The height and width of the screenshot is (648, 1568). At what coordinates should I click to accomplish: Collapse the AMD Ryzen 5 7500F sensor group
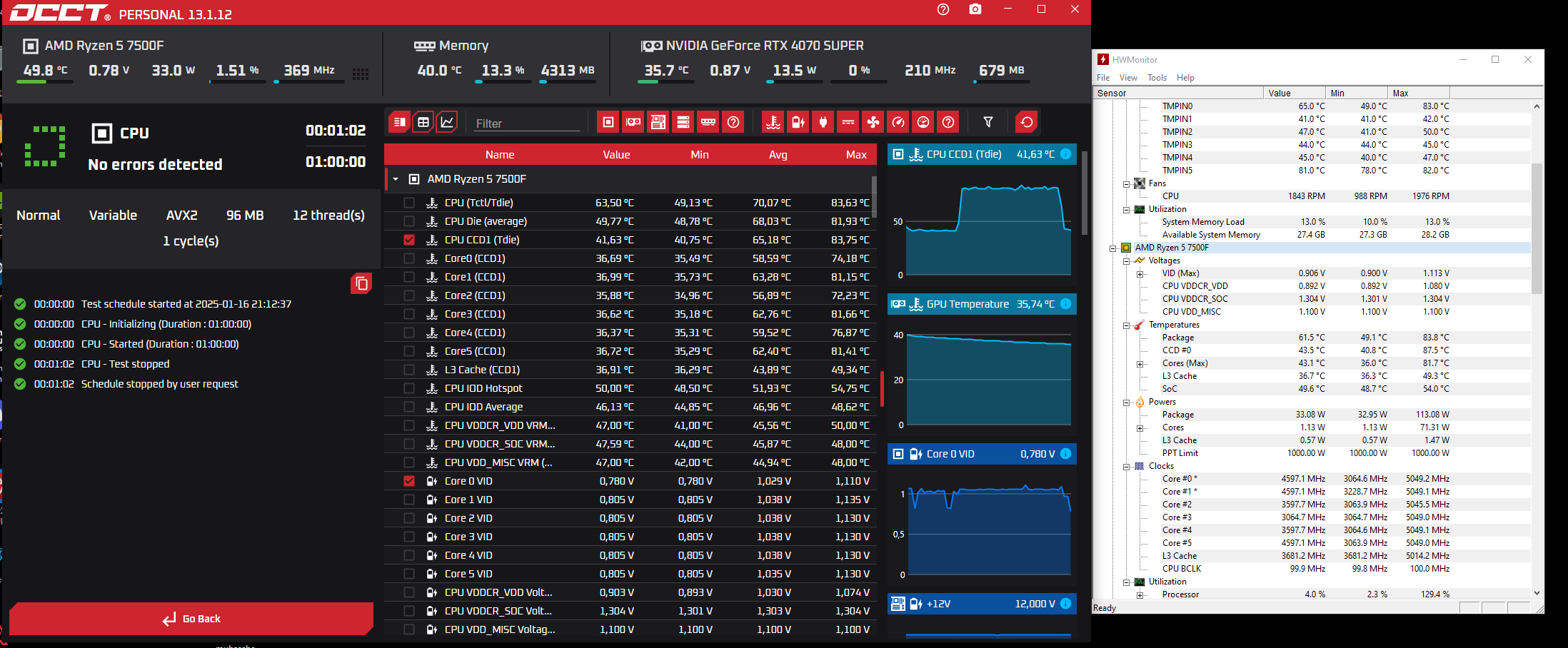(x=396, y=179)
